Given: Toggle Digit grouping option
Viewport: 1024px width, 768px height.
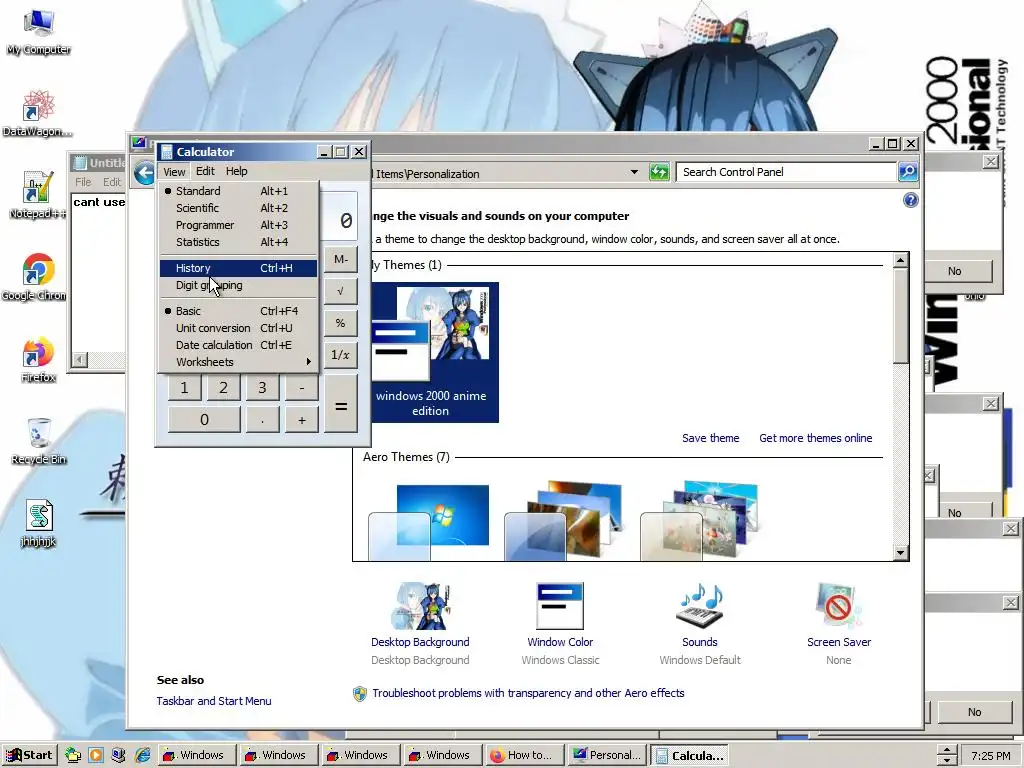Looking at the screenshot, I should point(238,285).
